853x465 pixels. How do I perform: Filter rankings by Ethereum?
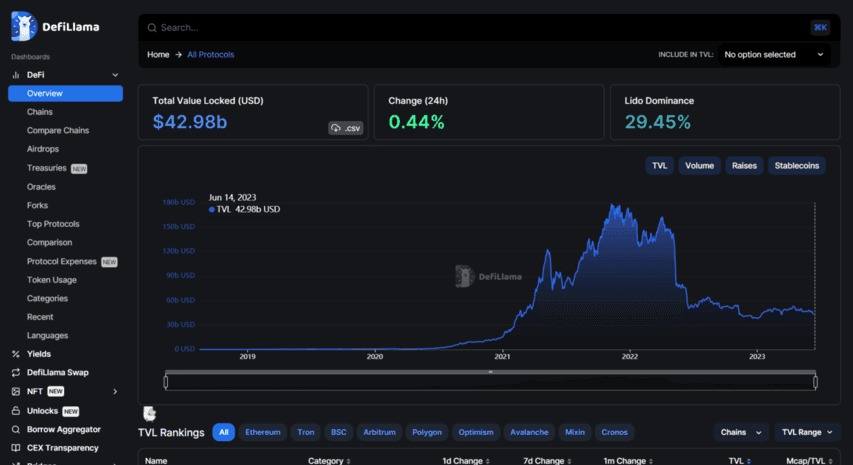263,432
